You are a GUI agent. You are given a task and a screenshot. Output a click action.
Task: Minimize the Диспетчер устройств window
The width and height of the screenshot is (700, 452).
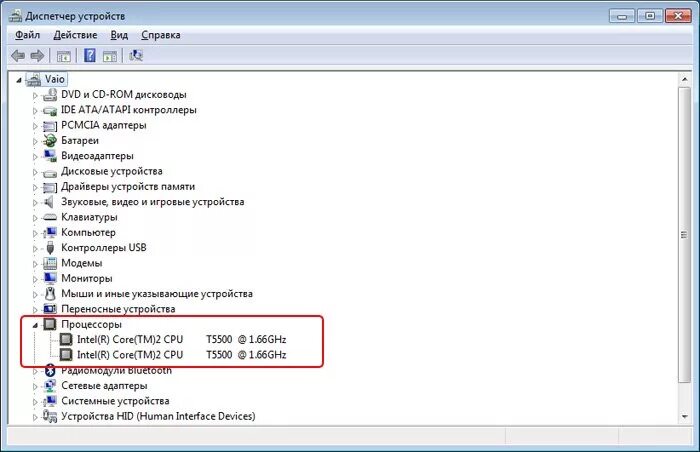(622, 17)
